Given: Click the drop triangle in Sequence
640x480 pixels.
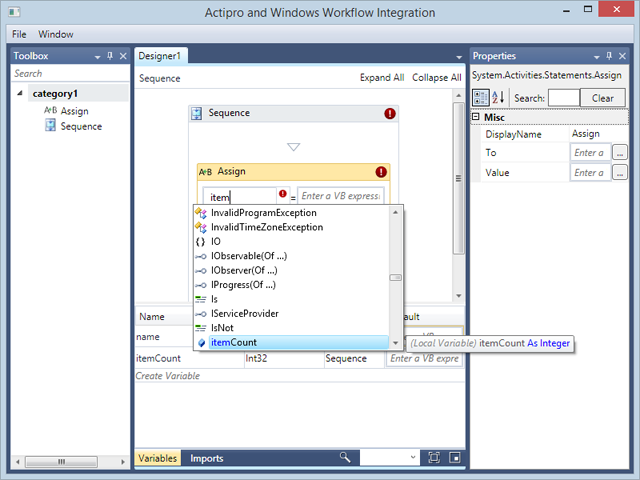Looking at the screenshot, I should tap(293, 147).
